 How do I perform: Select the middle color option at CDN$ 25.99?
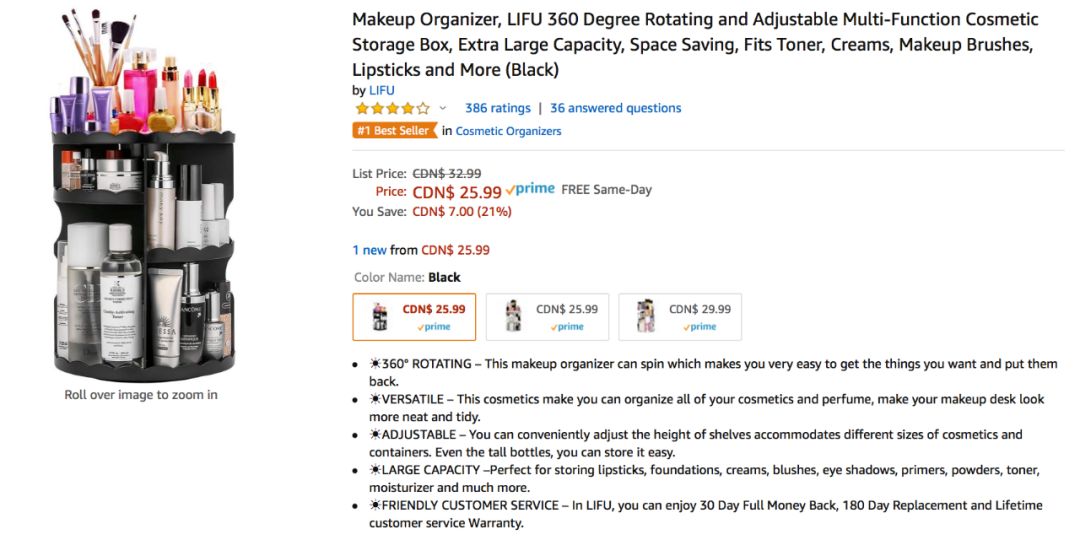click(x=547, y=317)
